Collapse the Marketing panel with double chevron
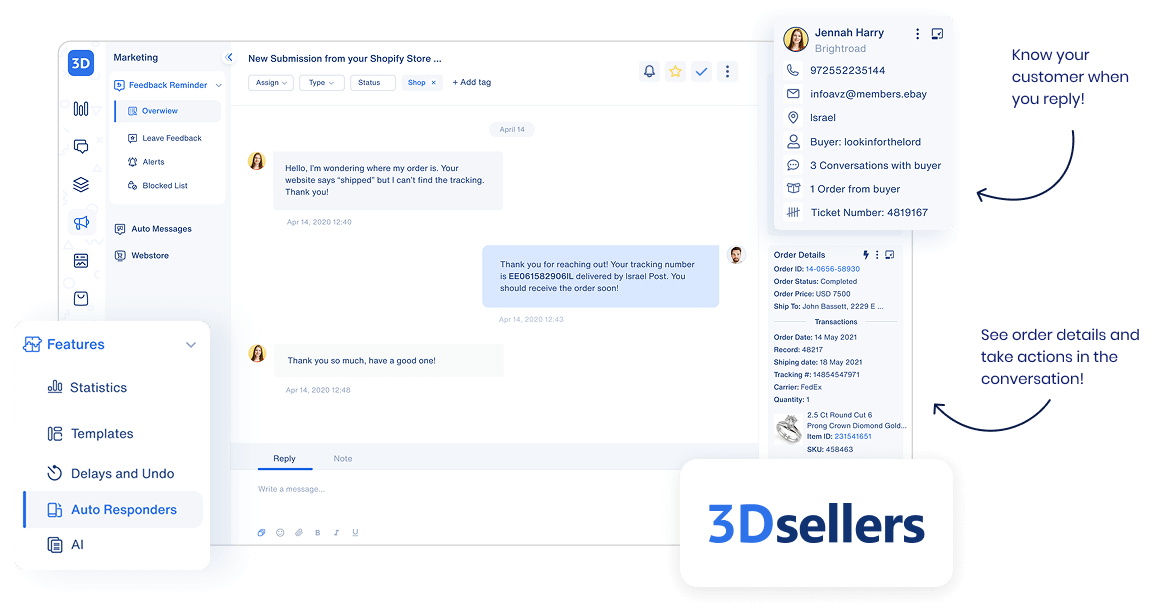The height and width of the screenshot is (613, 1153). click(x=229, y=57)
